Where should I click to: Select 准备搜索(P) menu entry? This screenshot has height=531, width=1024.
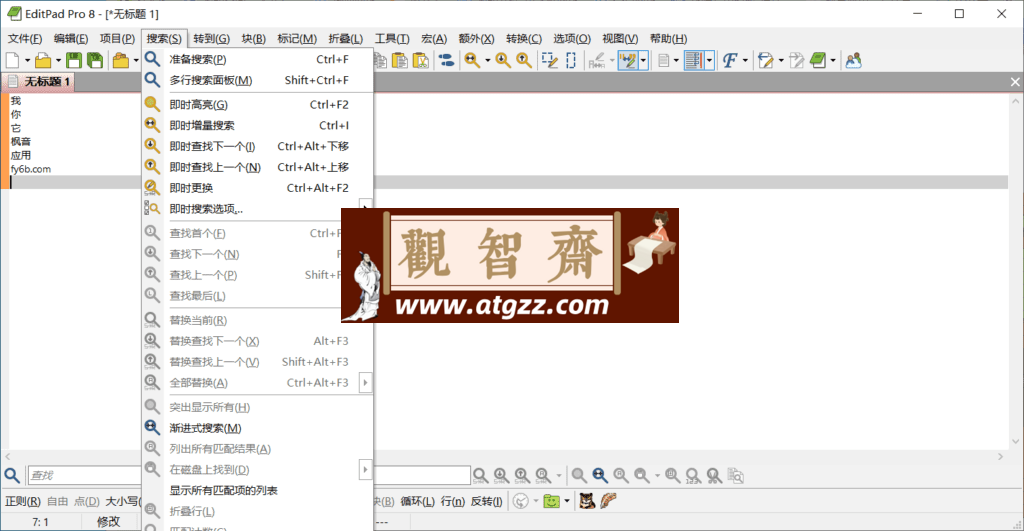click(257, 59)
